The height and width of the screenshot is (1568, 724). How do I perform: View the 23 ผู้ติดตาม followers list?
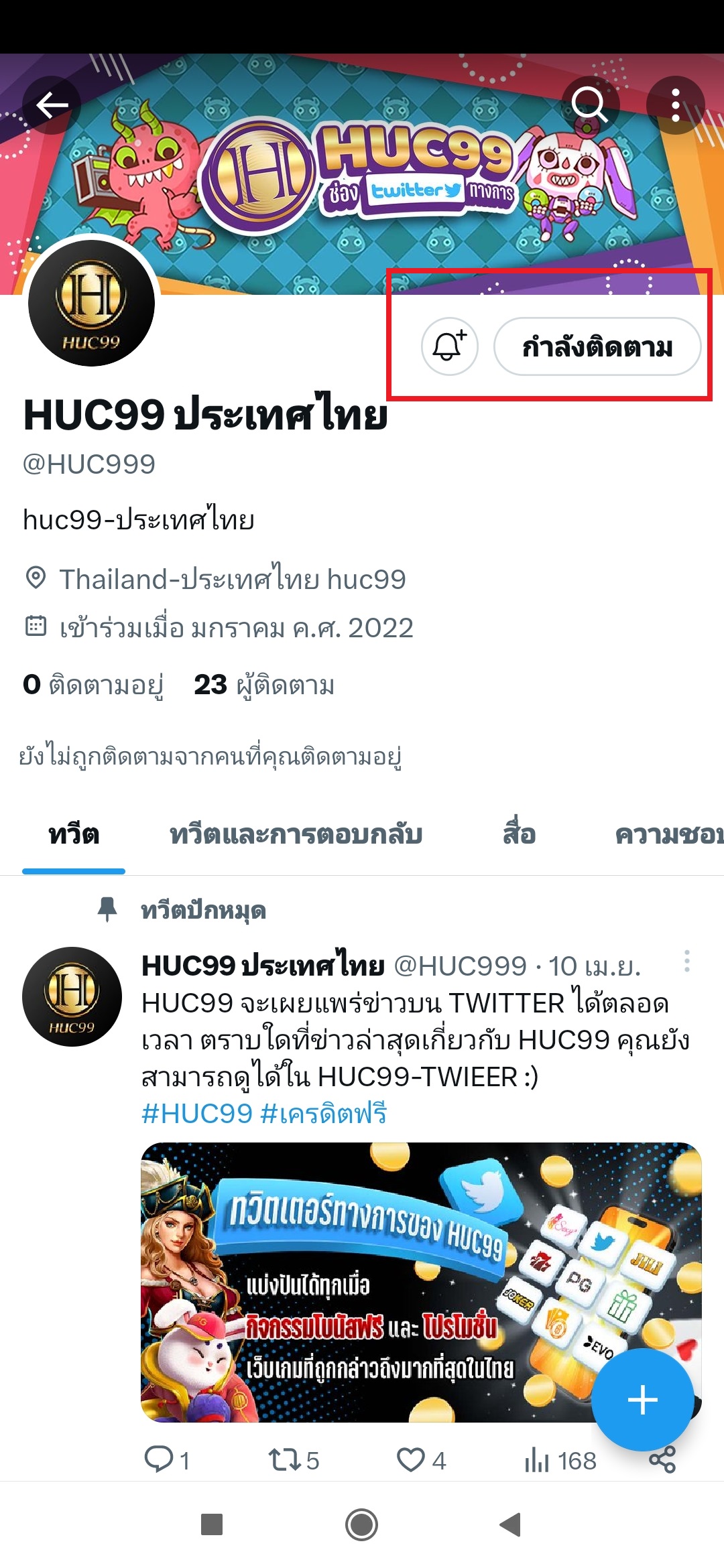(264, 685)
